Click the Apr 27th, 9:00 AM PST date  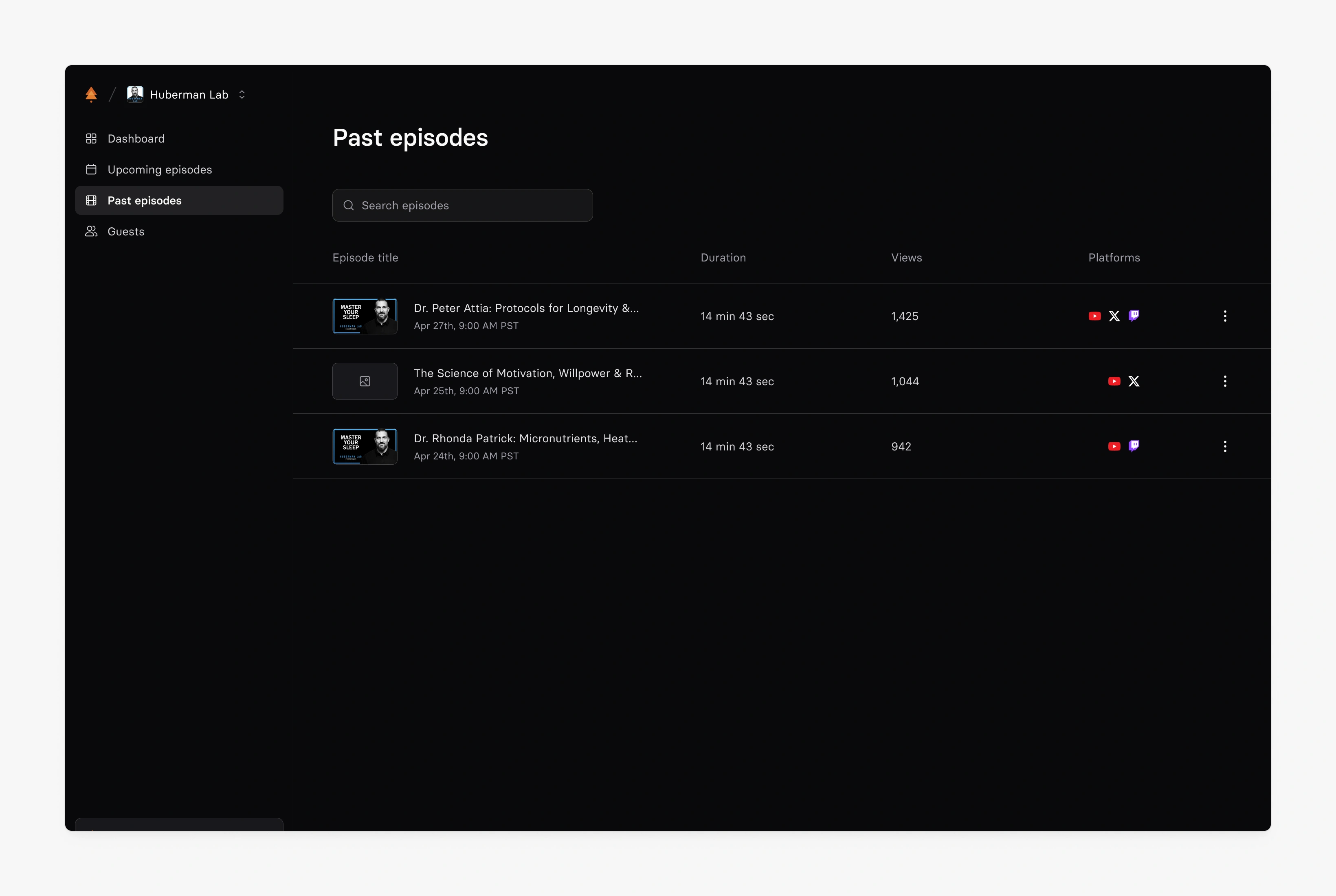tap(466, 326)
